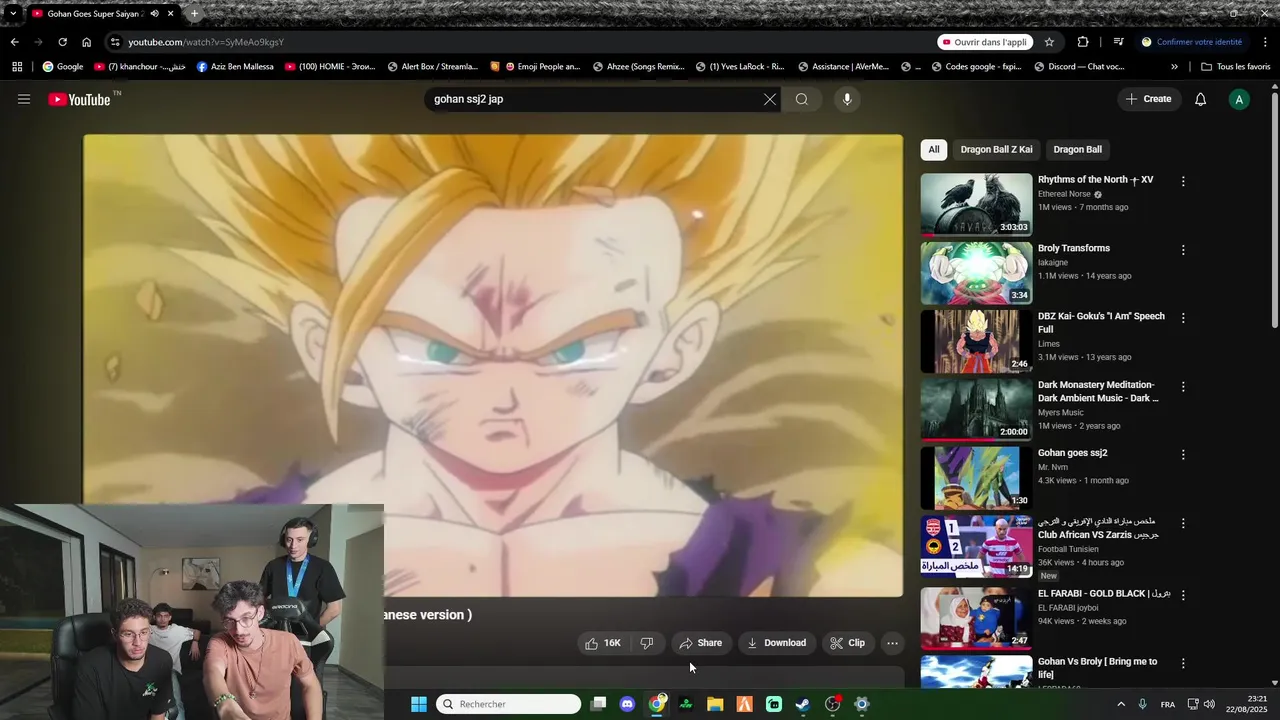Image resolution: width=1280 pixels, height=720 pixels.
Task: Open options for DBZ Kai Goku speech video
Action: (x=1183, y=318)
